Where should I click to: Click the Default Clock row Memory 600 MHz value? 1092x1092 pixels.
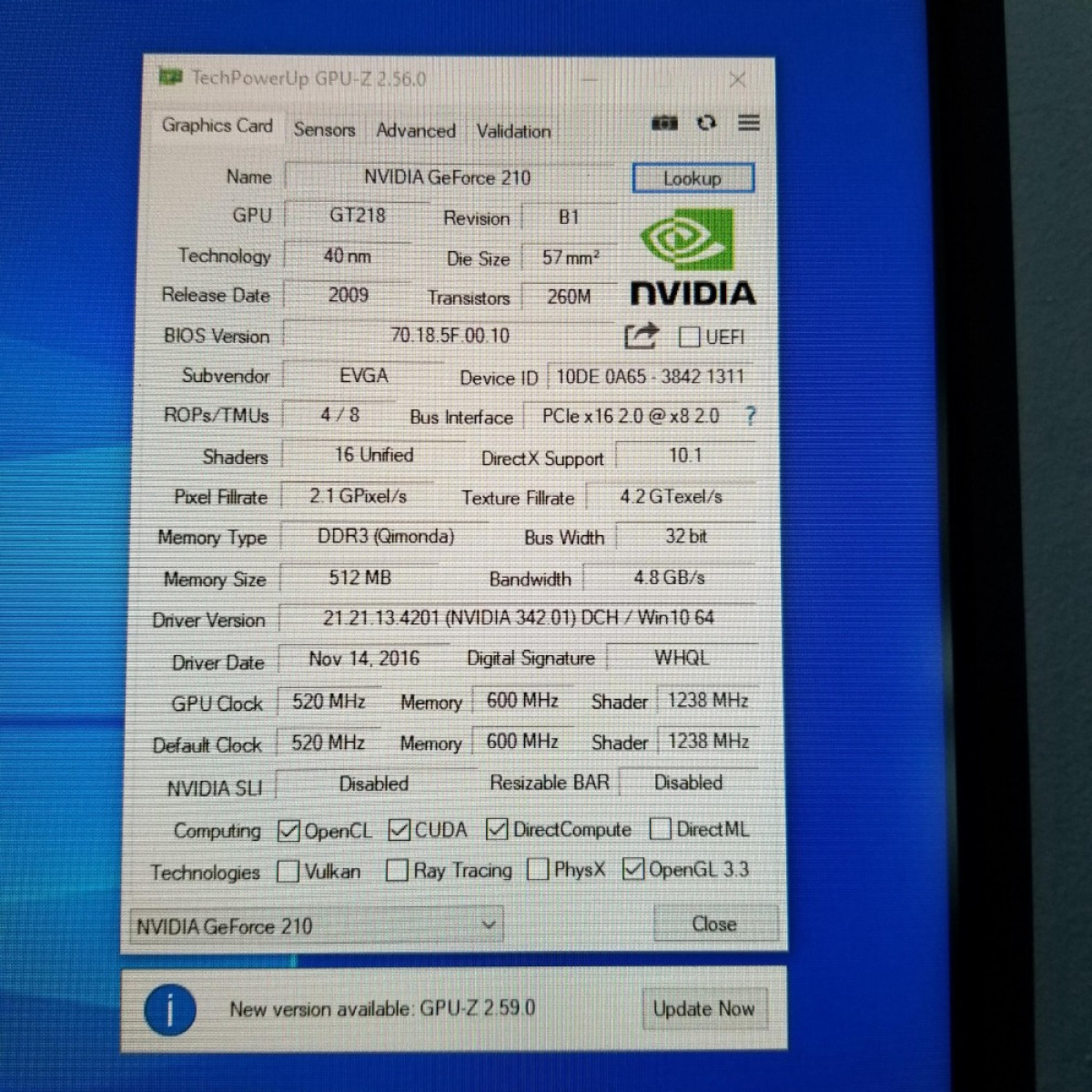pos(522,742)
